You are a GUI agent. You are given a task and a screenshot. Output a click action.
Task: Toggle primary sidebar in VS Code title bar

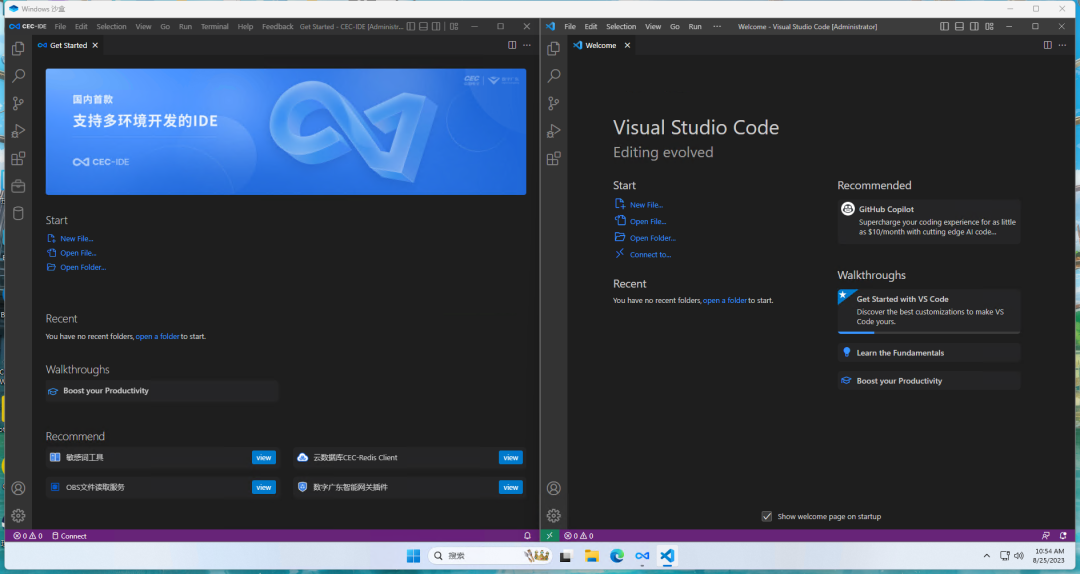pos(944,26)
